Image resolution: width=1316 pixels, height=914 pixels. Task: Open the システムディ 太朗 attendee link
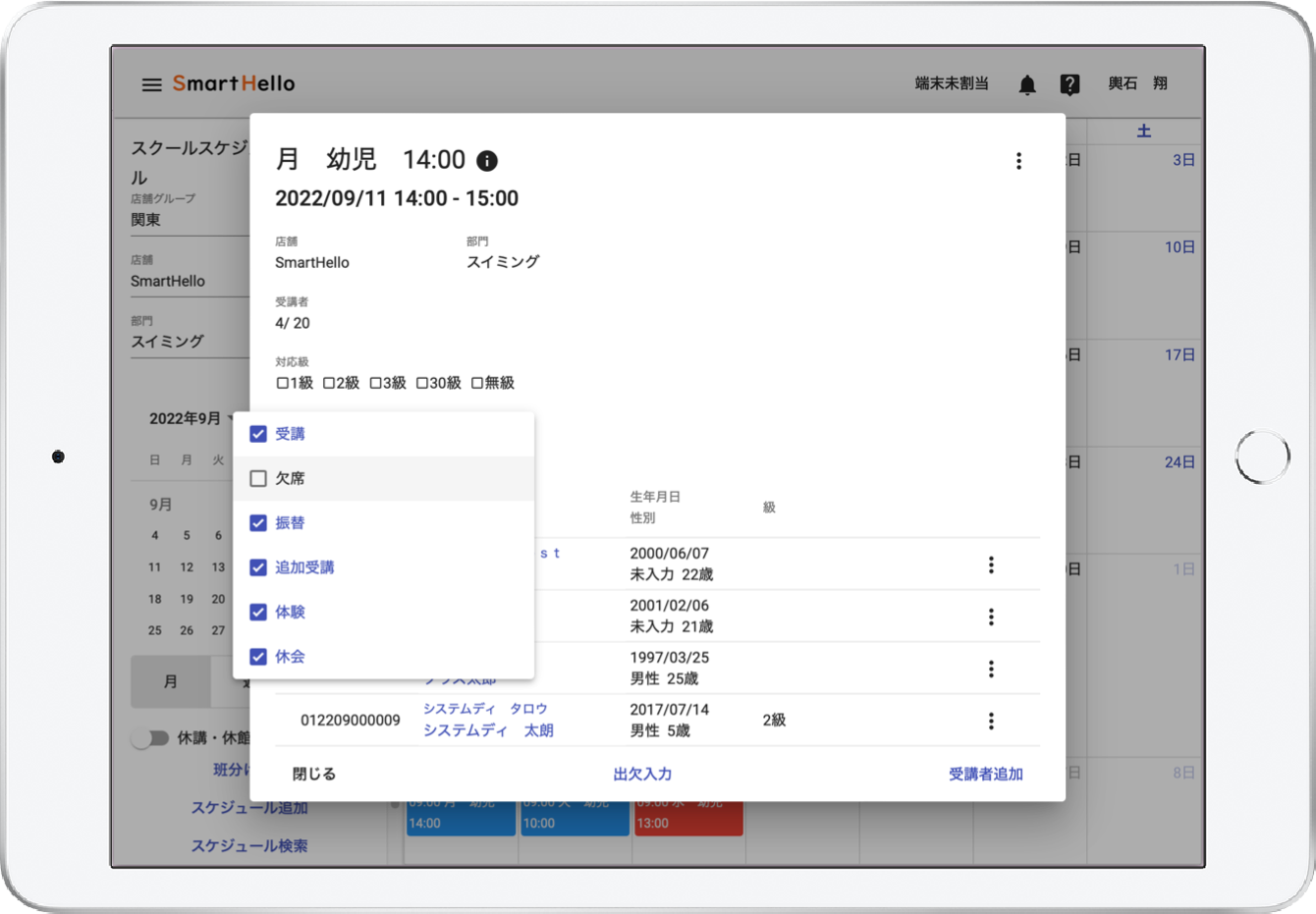click(x=488, y=730)
